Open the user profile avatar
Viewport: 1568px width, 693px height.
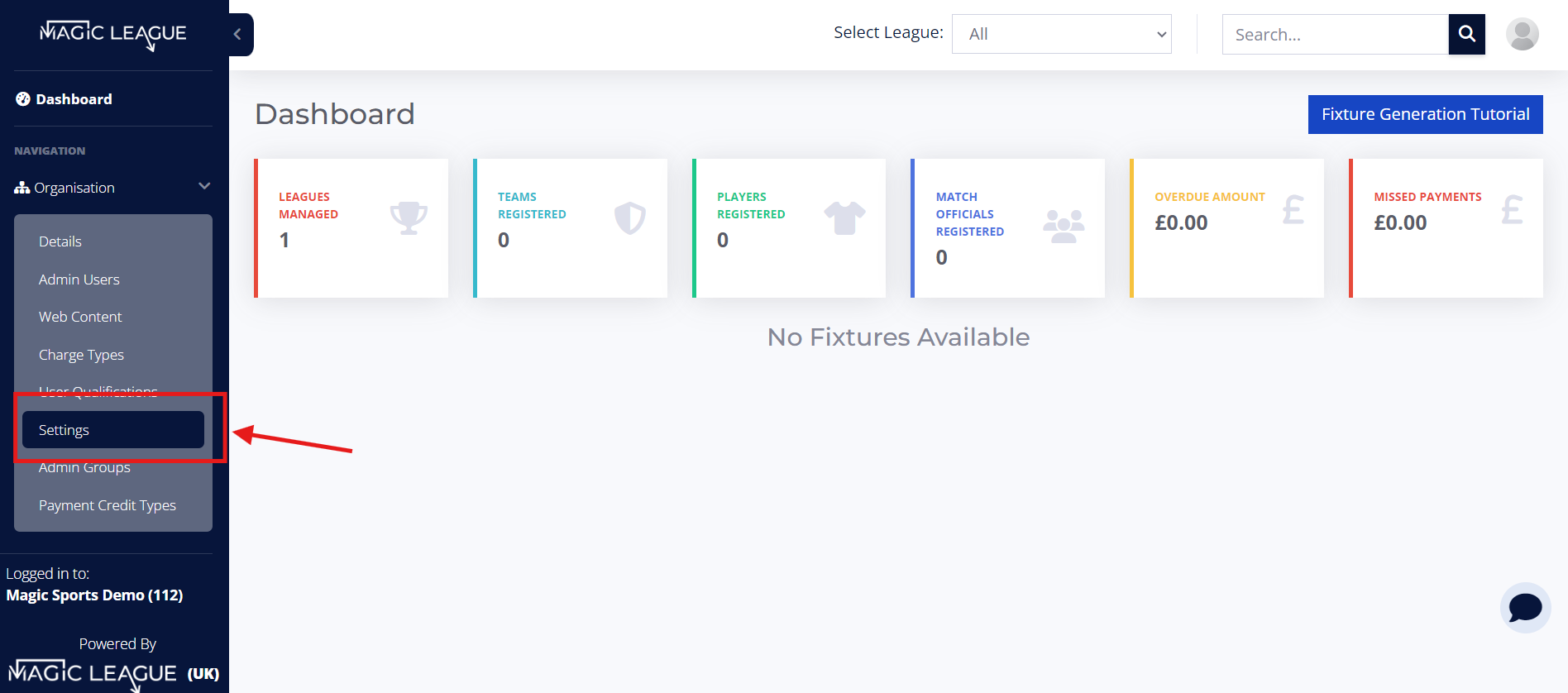click(1522, 34)
